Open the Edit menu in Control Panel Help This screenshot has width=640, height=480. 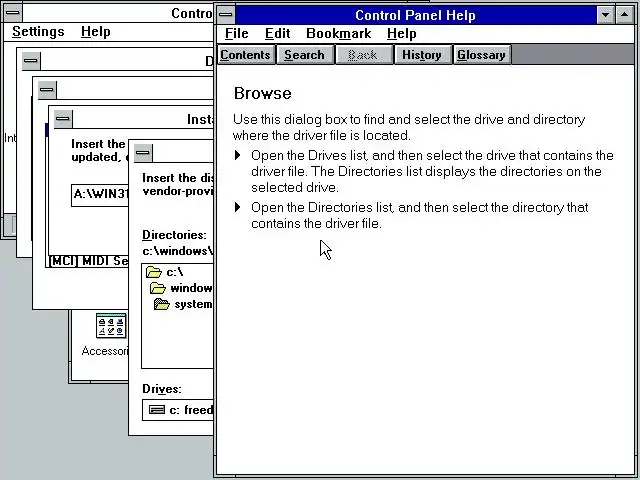(277, 33)
